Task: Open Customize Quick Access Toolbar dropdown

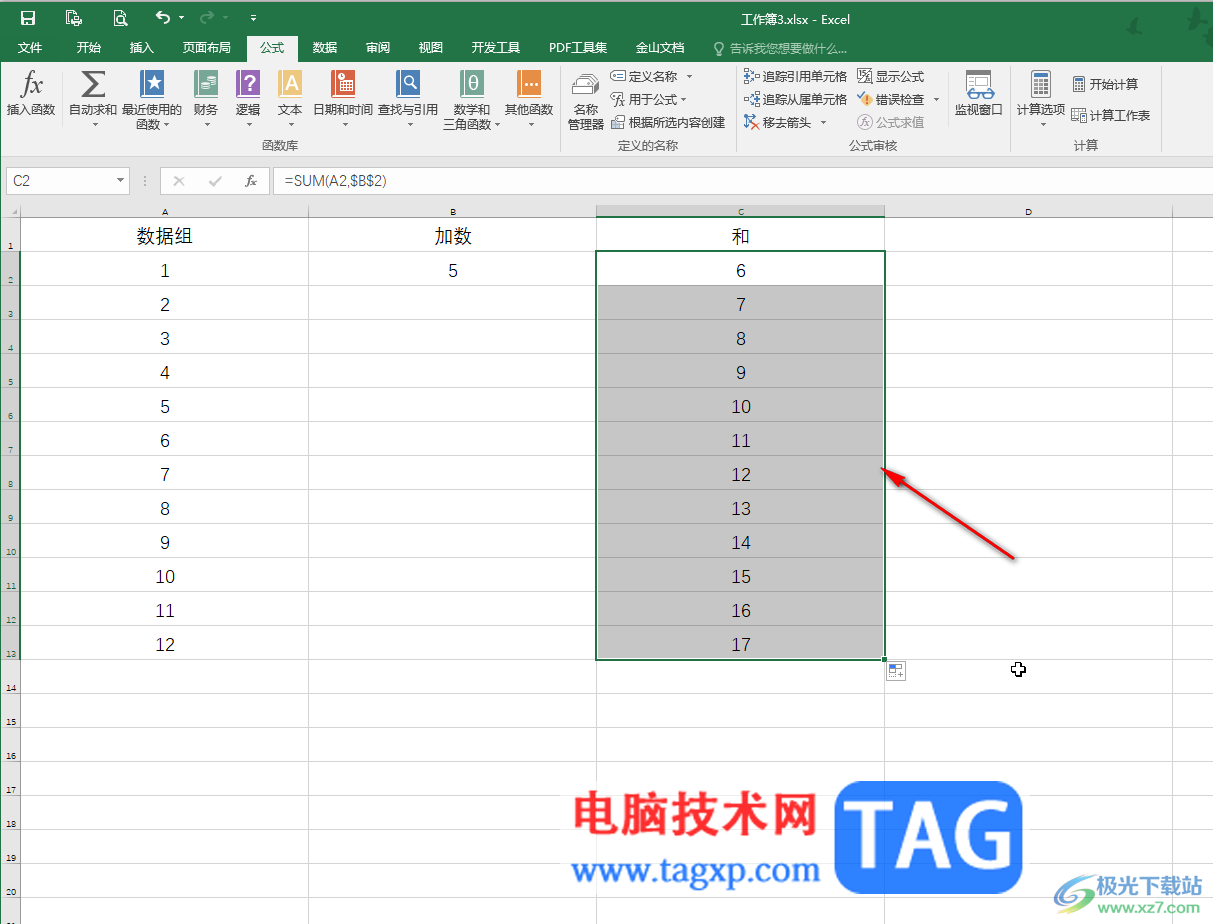Action: pos(253,17)
